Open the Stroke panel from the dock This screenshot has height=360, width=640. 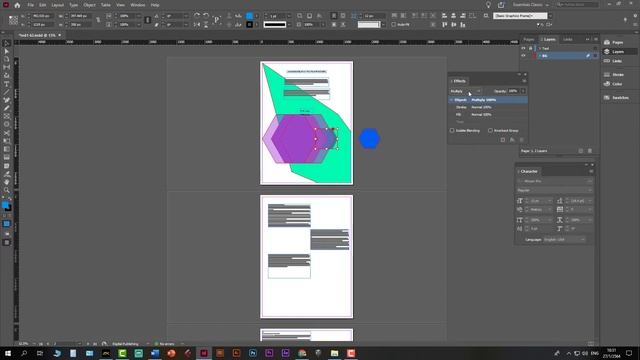614,75
